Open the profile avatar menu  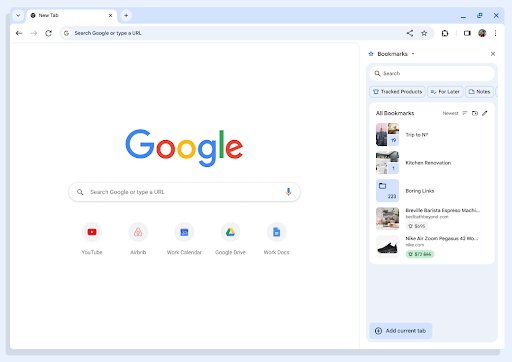click(482, 33)
